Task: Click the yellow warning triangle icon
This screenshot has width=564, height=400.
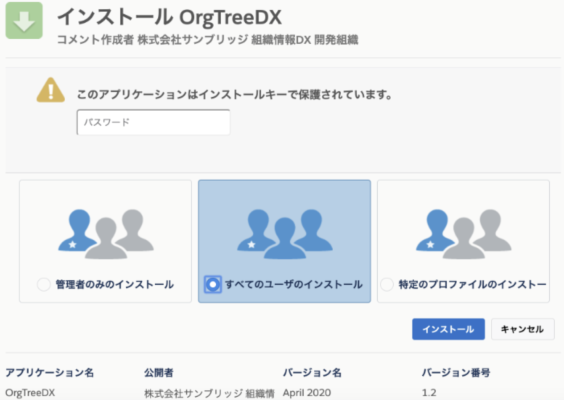Action: 51,90
